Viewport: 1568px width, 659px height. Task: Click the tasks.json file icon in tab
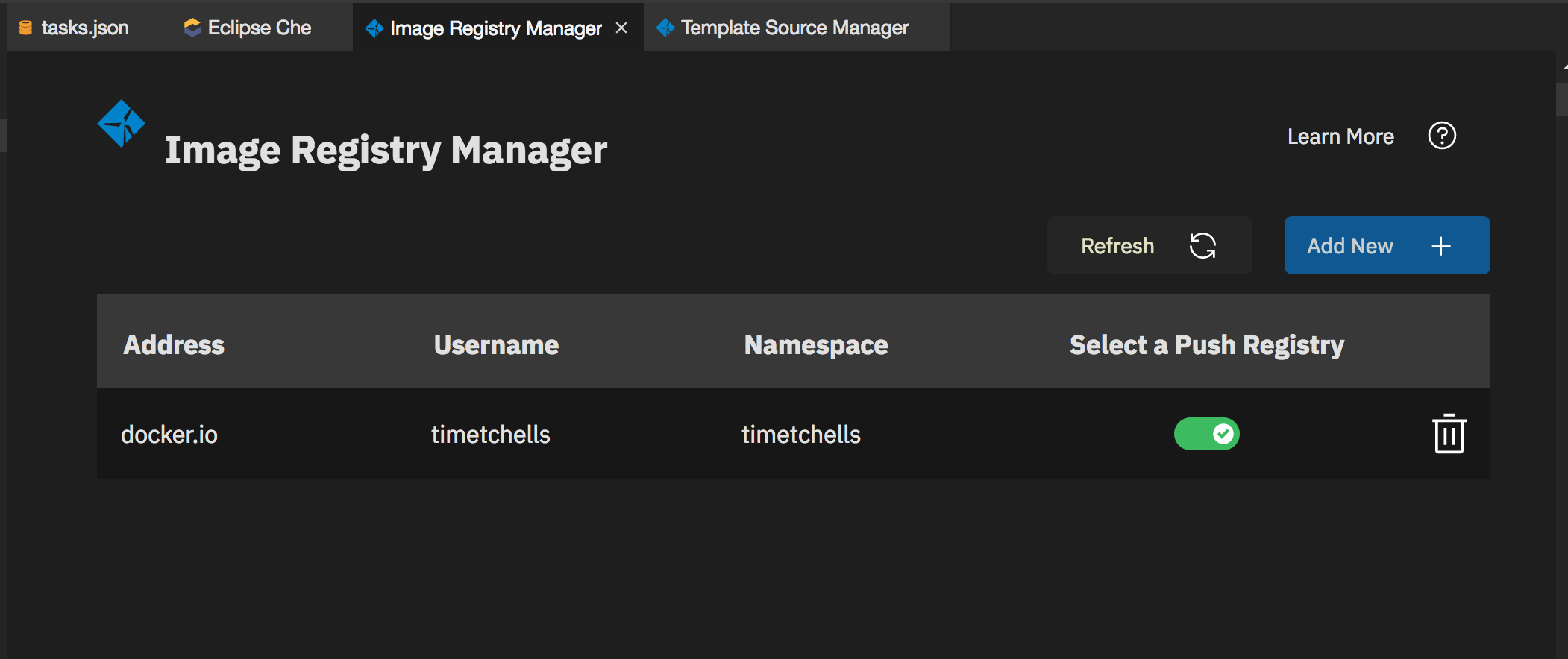click(25, 28)
